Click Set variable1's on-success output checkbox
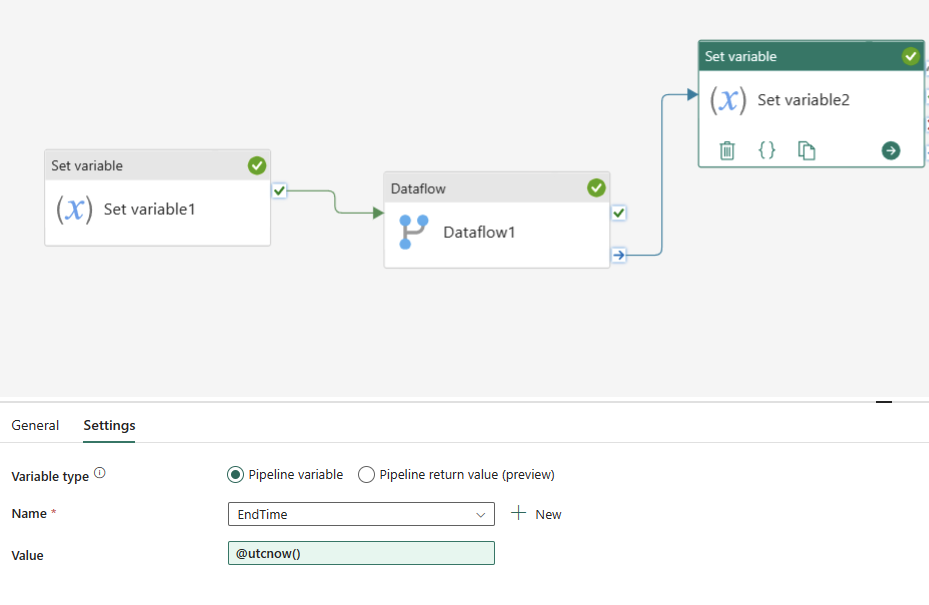Image resolution: width=929 pixels, height=605 pixels. (x=280, y=190)
